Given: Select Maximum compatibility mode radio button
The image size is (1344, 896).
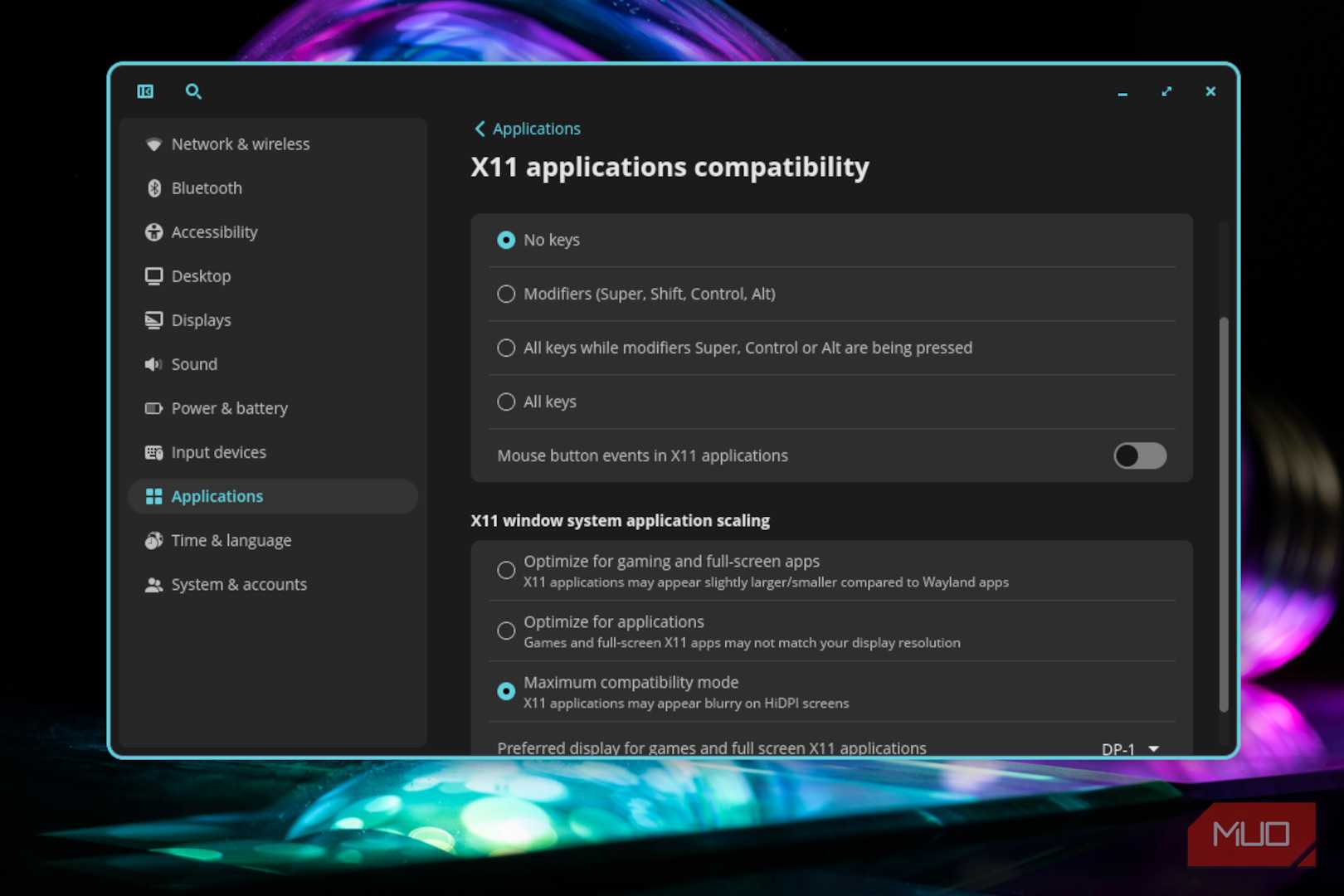Looking at the screenshot, I should tap(506, 691).
